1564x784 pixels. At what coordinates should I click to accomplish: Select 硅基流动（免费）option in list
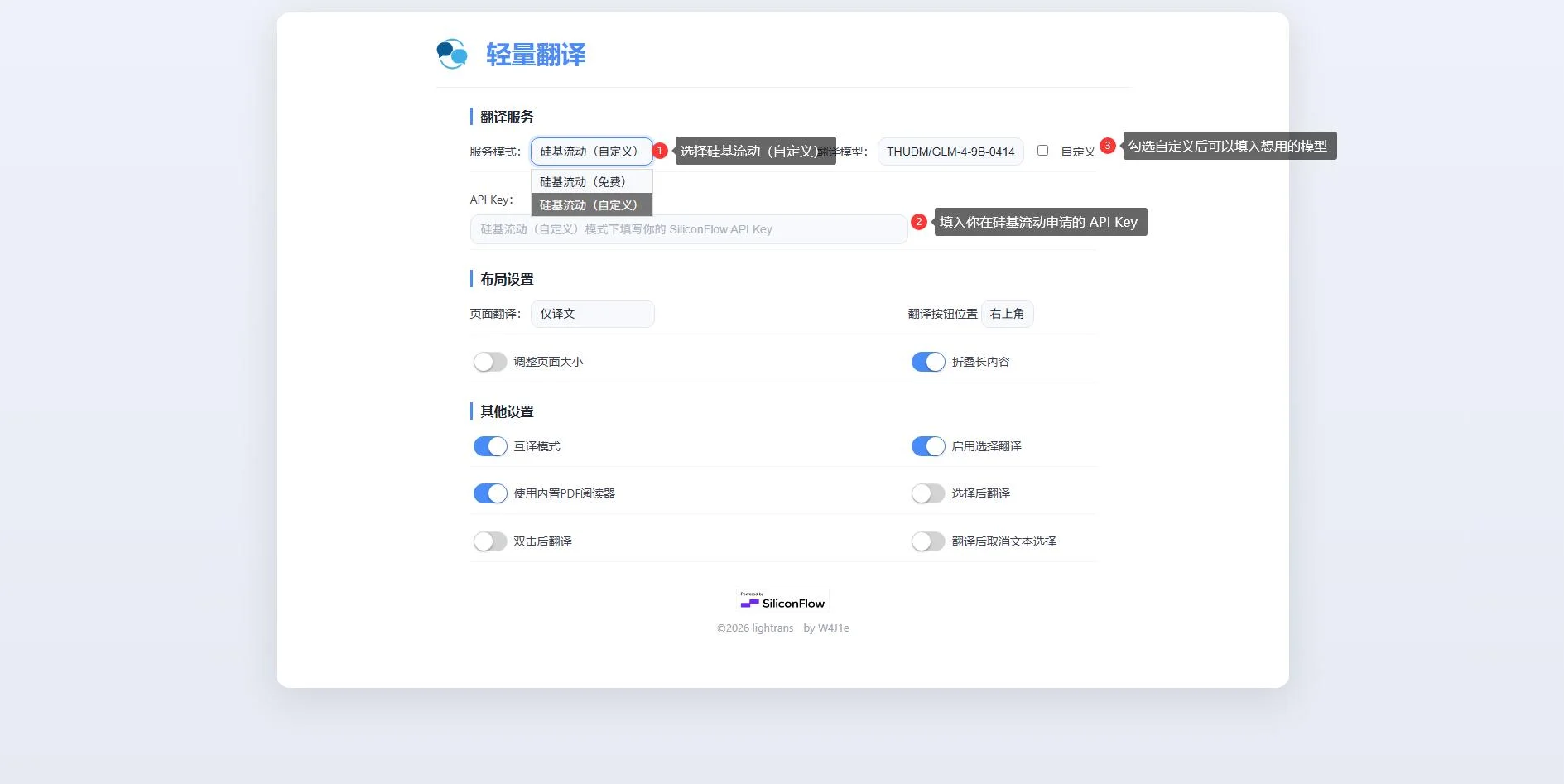point(592,181)
